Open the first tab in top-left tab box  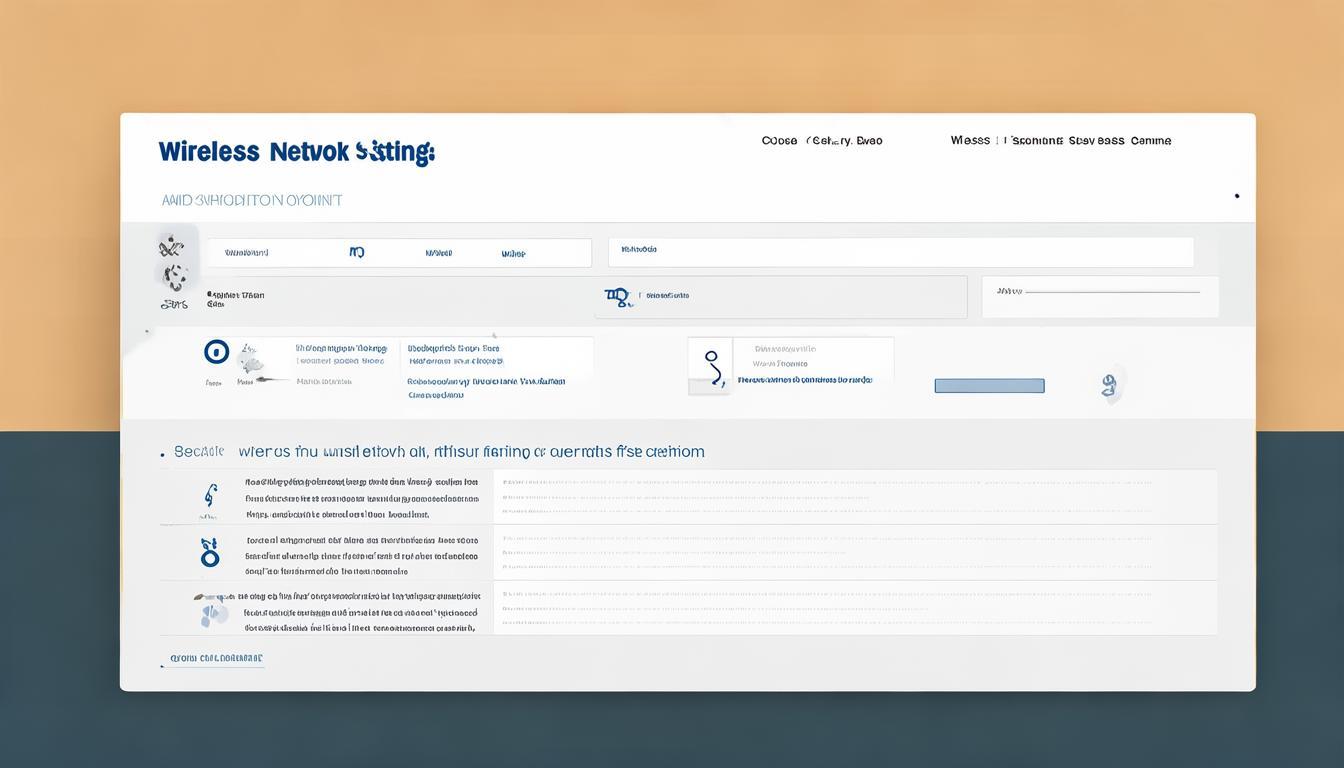(247, 253)
